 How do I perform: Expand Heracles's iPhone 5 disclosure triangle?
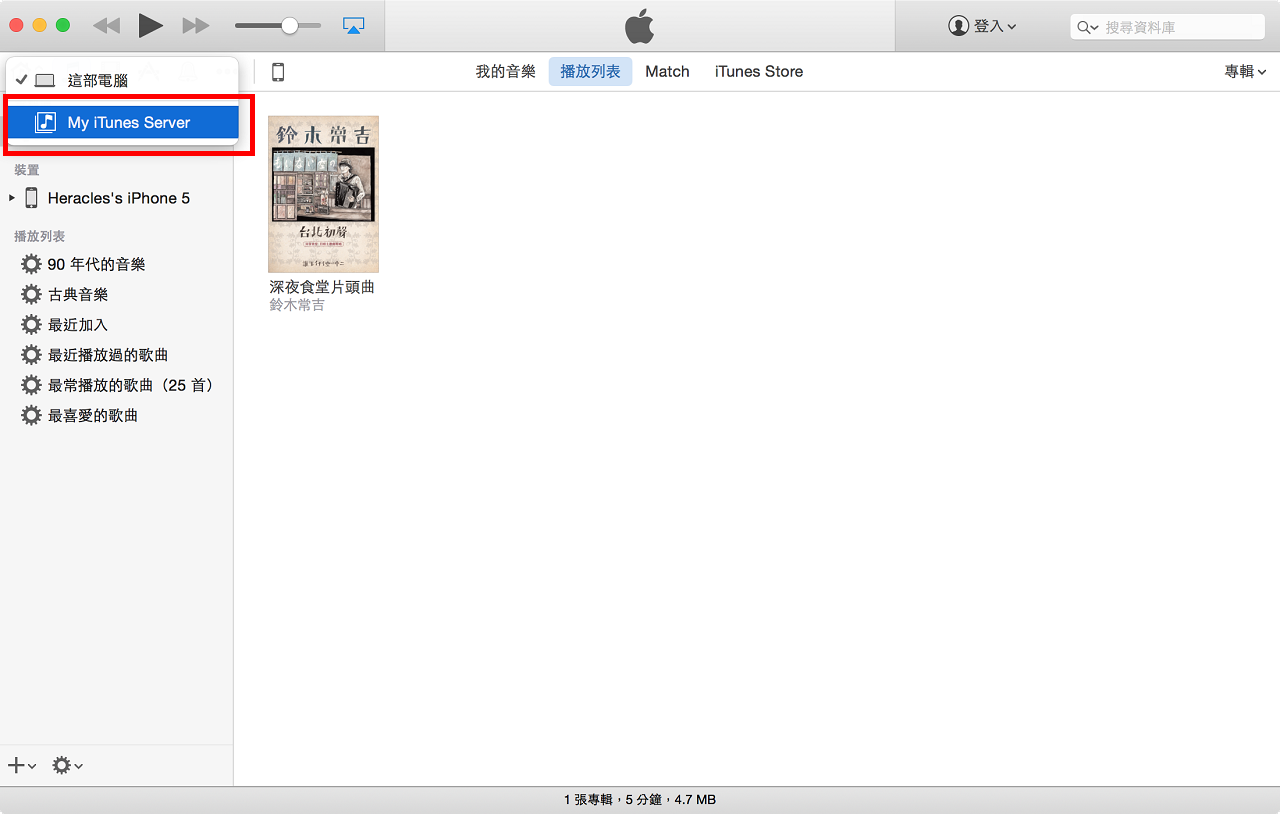[x=12, y=198]
